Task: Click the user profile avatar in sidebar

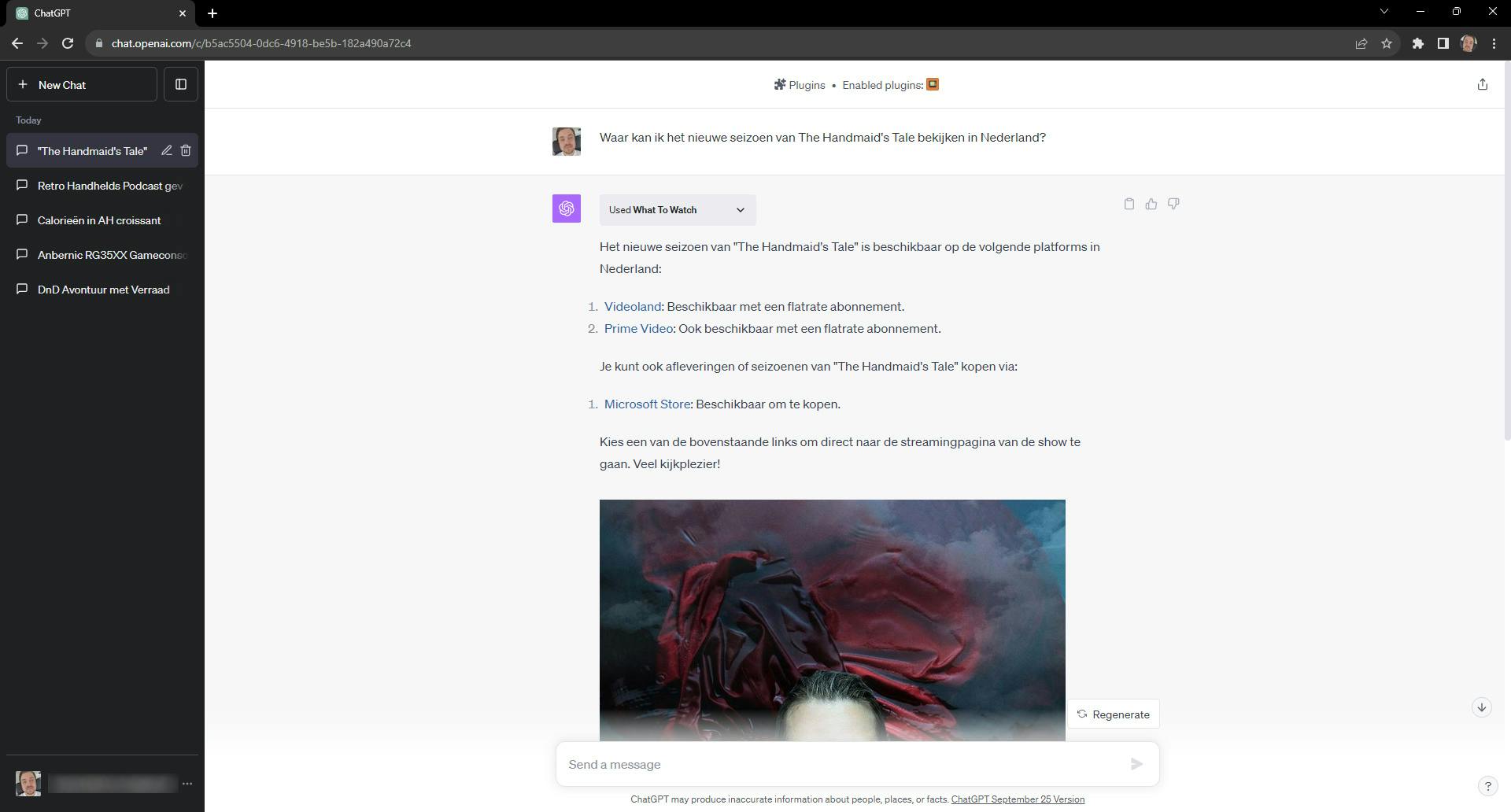Action: click(x=28, y=784)
